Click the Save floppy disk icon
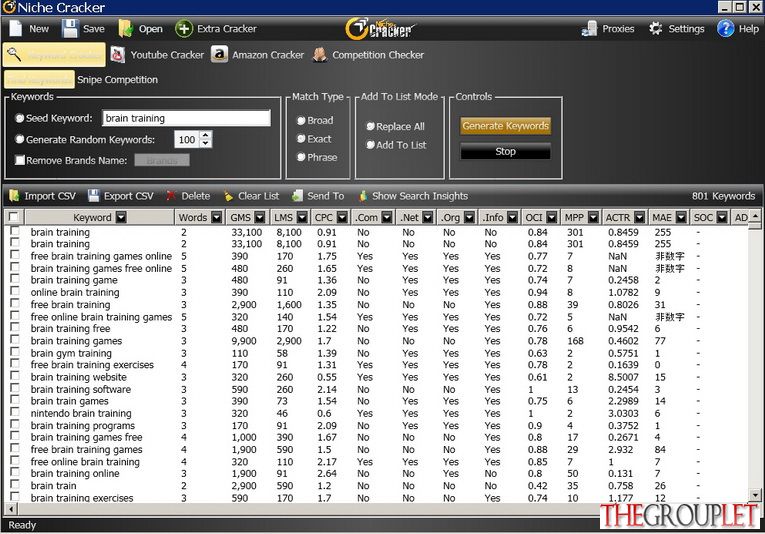The image size is (765, 534). click(x=70, y=29)
